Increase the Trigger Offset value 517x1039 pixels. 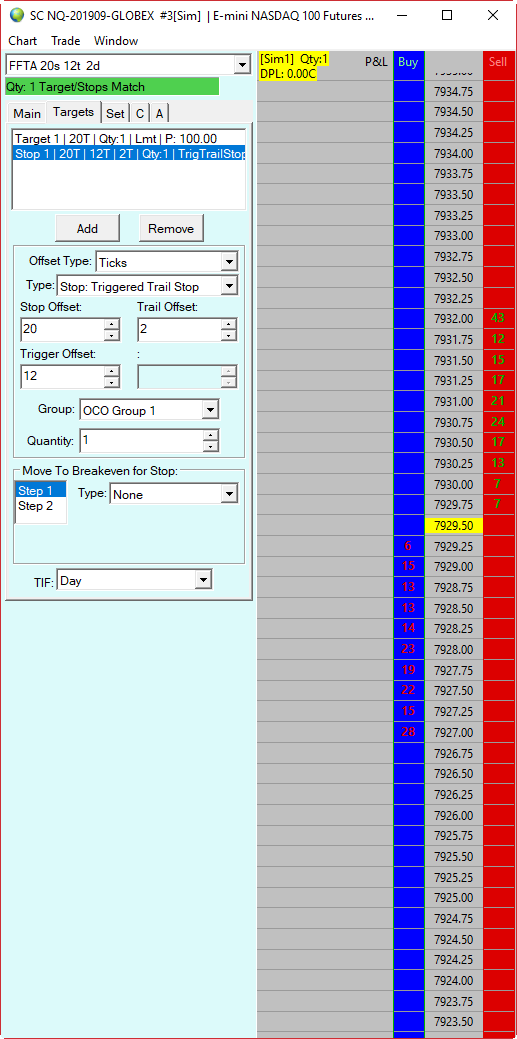[112, 372]
